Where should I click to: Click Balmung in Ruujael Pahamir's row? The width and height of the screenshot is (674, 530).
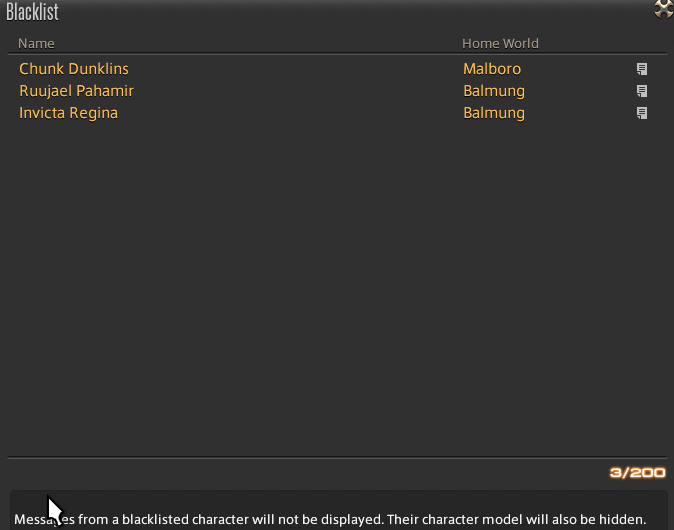[x=494, y=91]
